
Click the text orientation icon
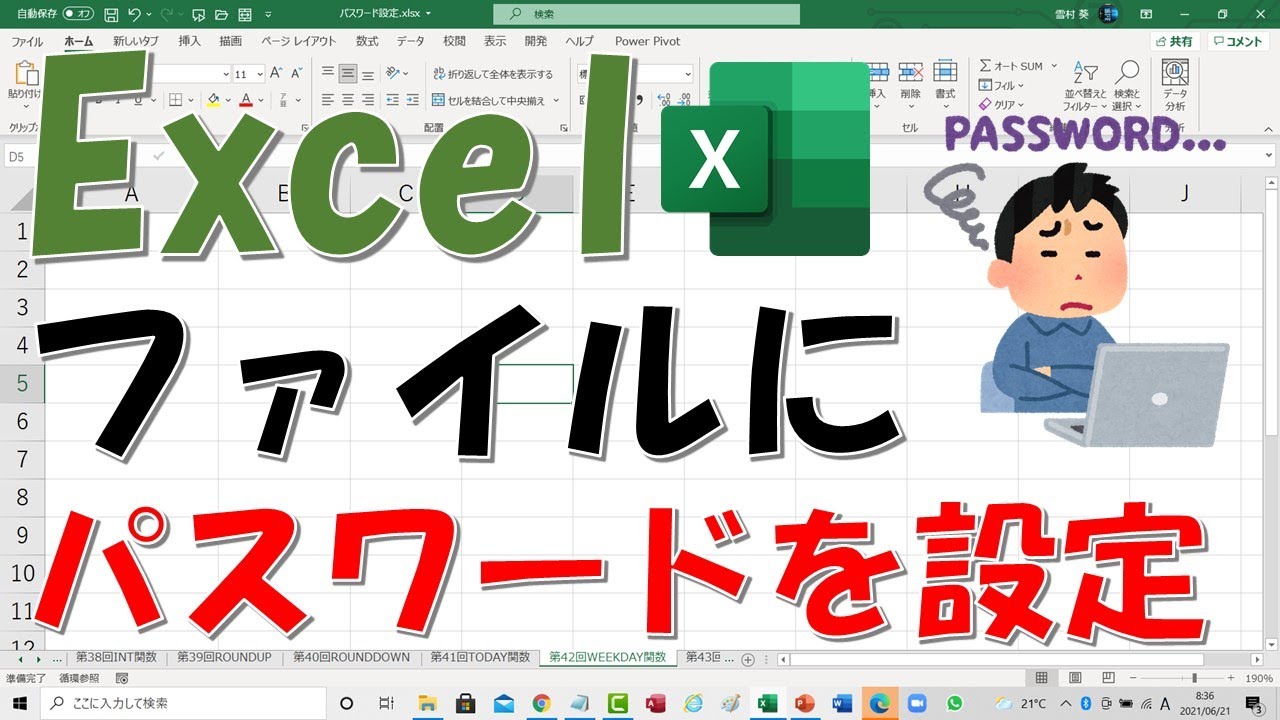point(393,74)
